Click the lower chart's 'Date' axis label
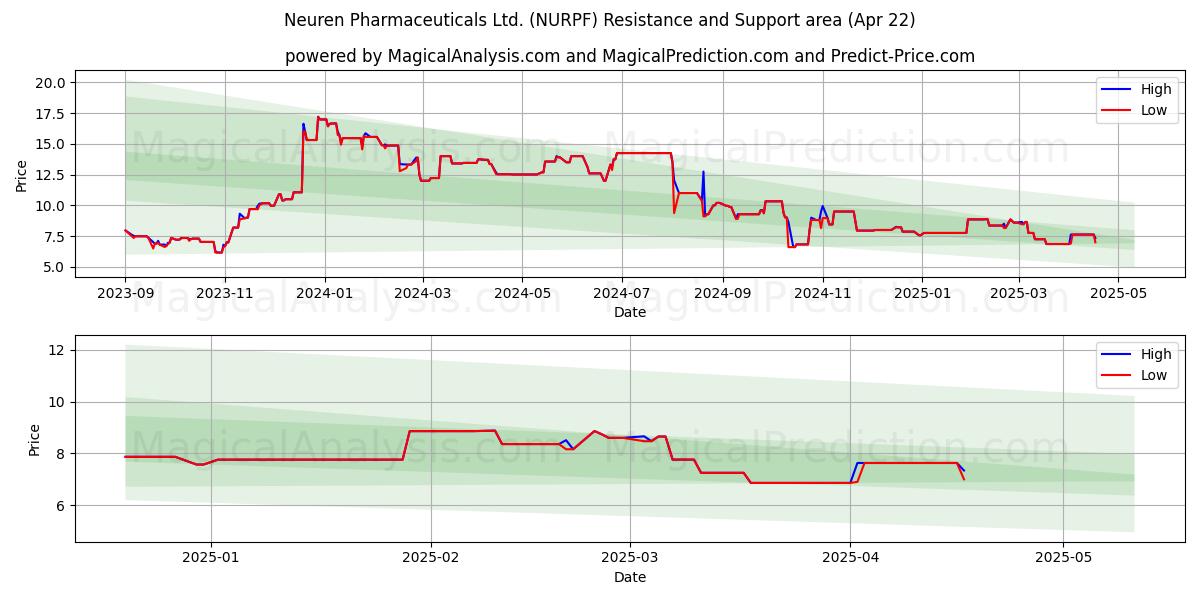 point(630,577)
